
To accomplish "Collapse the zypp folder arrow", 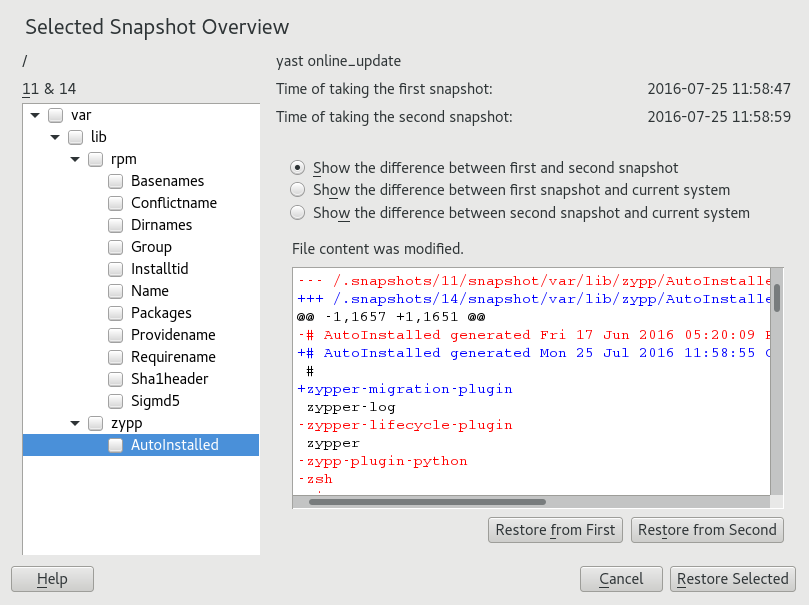I will (75, 423).
